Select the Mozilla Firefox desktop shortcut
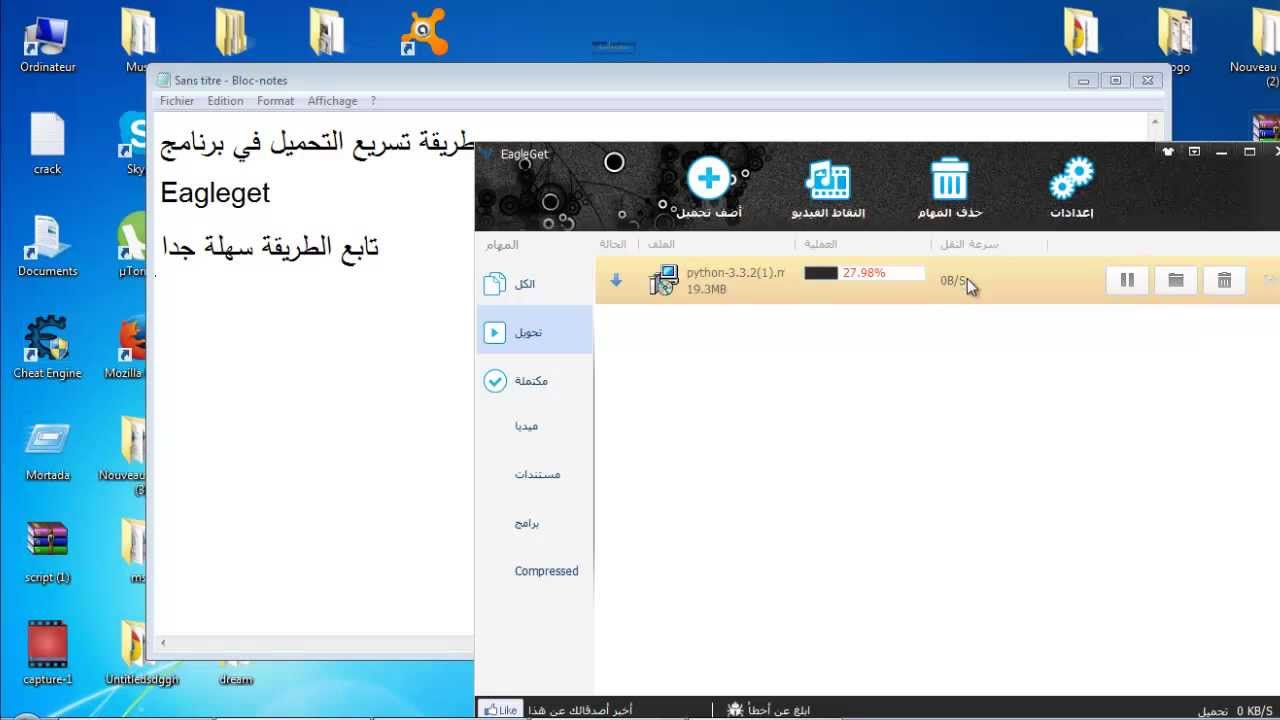The height and width of the screenshot is (720, 1280). click(x=131, y=347)
